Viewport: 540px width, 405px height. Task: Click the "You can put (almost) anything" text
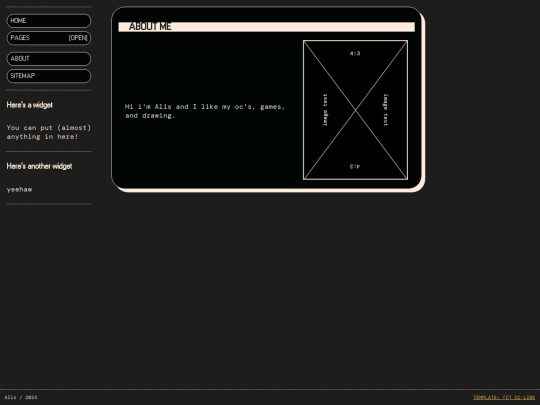(49, 132)
